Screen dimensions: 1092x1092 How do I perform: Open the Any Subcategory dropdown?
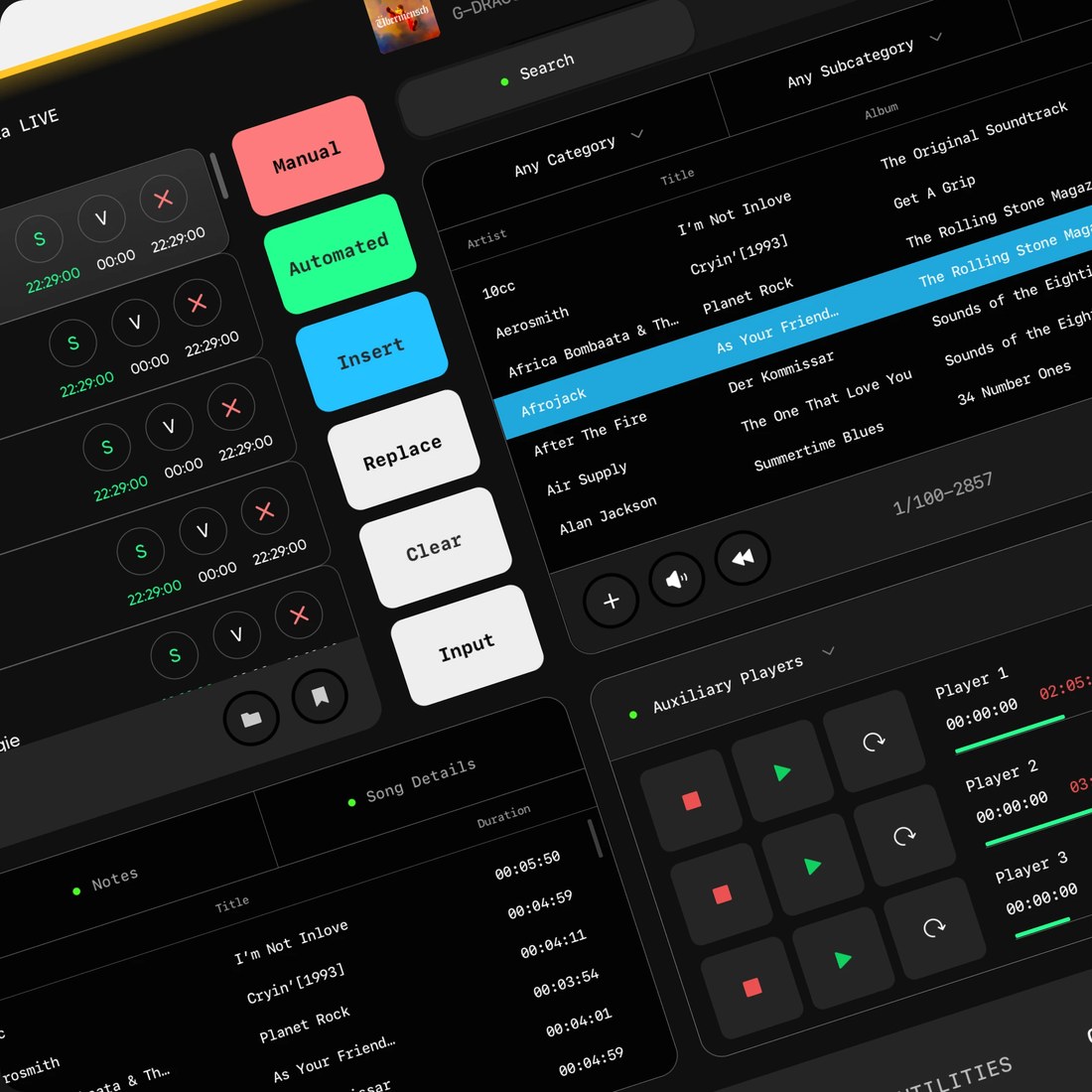pyautogui.click(x=864, y=61)
